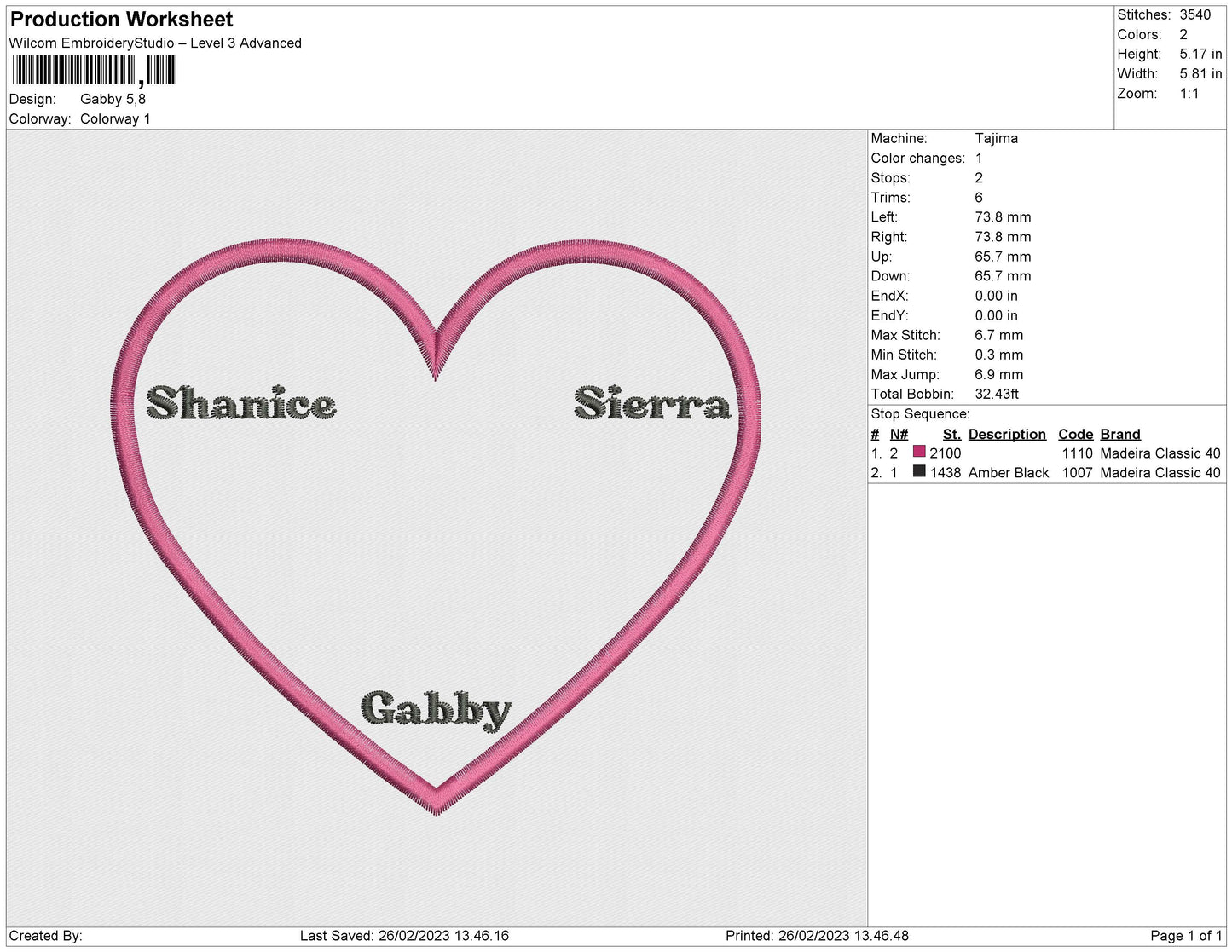
Task: Click the 'Last Saved: 26/02/2023 13.46.16' text
Action: point(404,936)
